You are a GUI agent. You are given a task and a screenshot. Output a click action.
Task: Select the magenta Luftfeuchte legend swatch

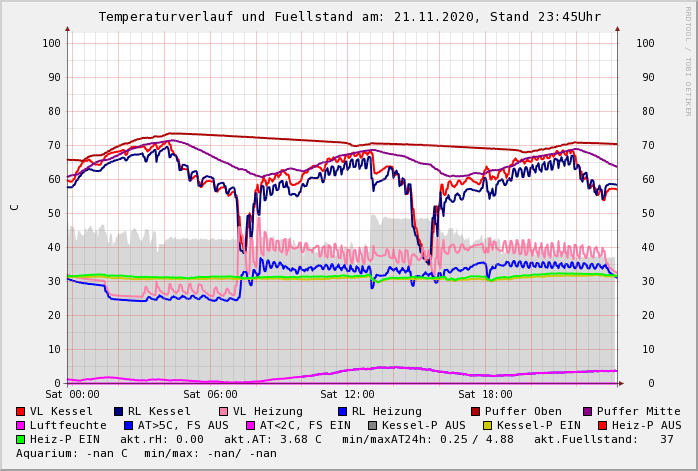click(21, 425)
